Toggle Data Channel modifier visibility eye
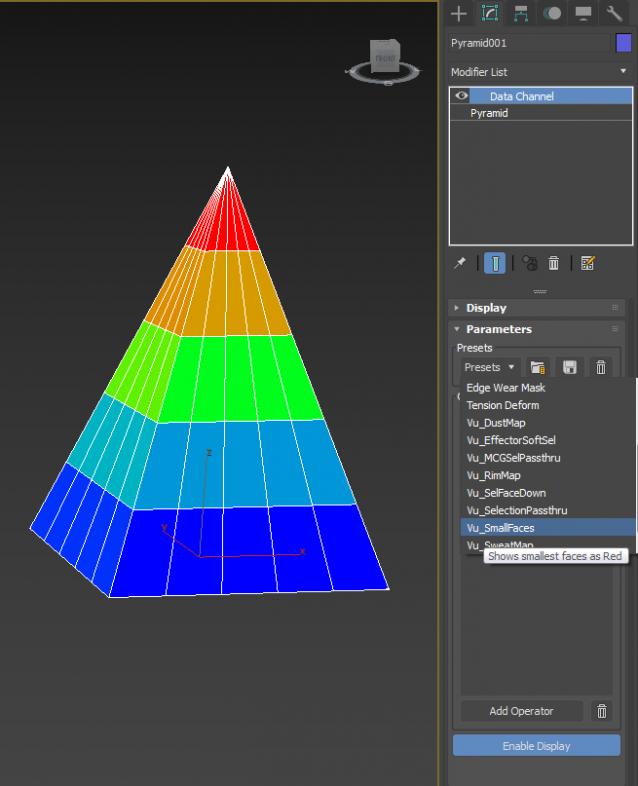Viewport: 638px width, 786px height. pyautogui.click(x=461, y=96)
